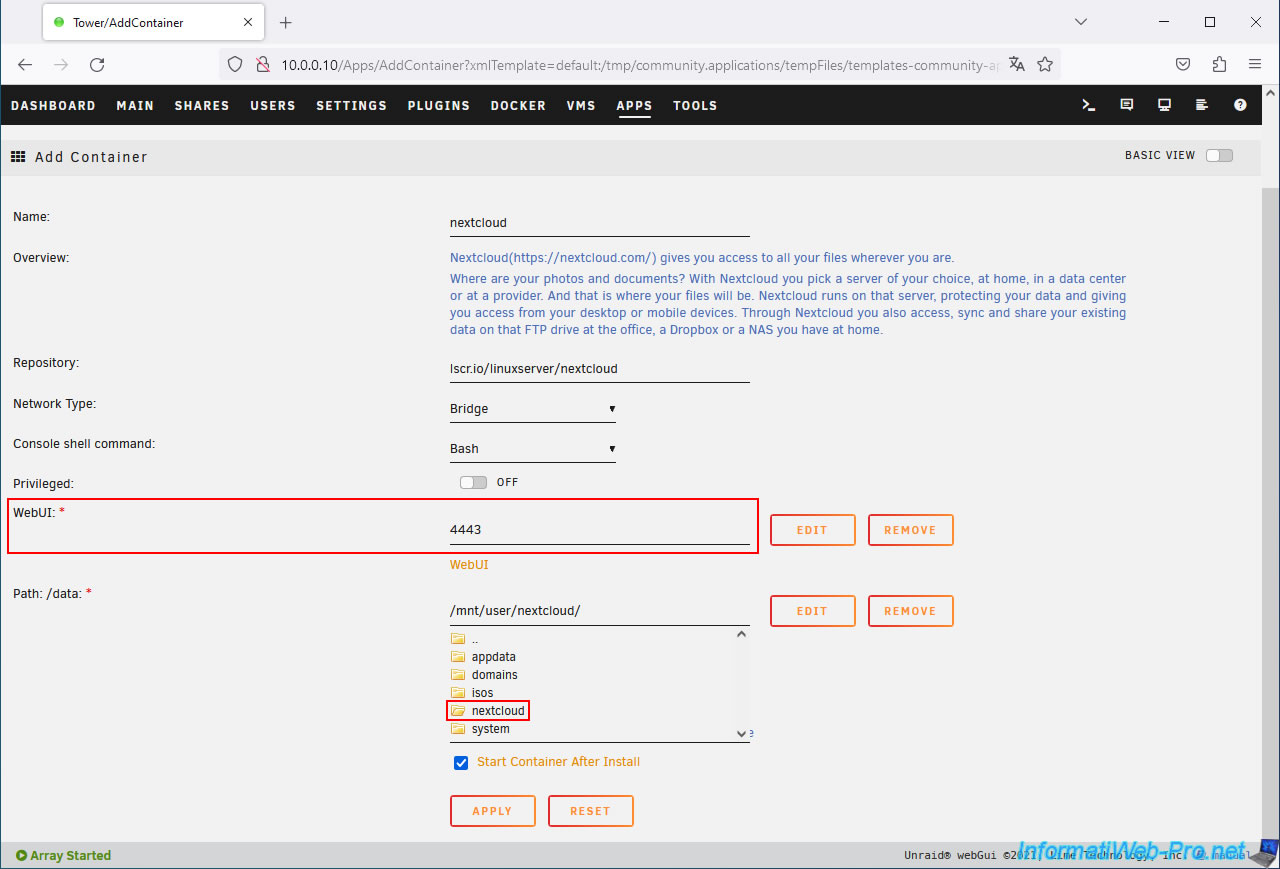Image resolution: width=1280 pixels, height=869 pixels.
Task: Expand the Console shell command dropdown
Action: [x=532, y=449]
